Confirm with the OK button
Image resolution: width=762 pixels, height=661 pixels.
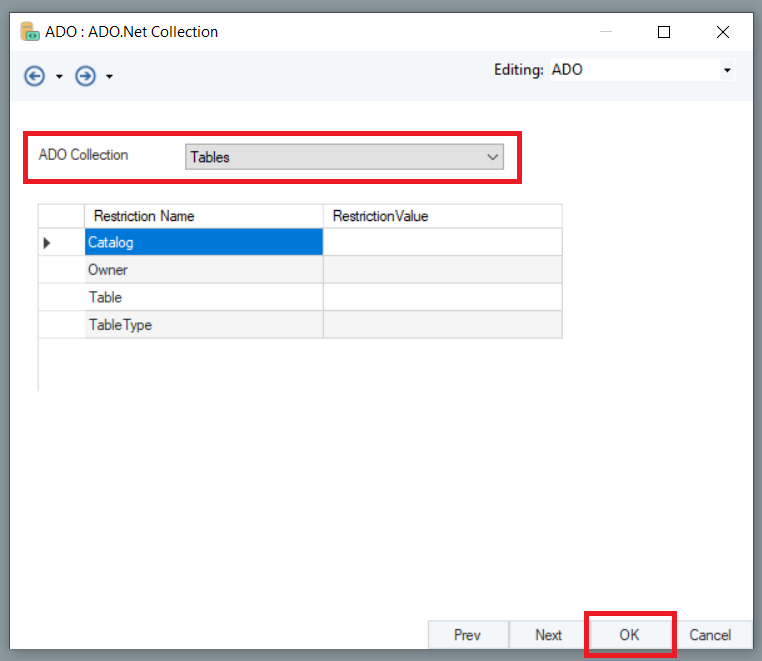629,635
